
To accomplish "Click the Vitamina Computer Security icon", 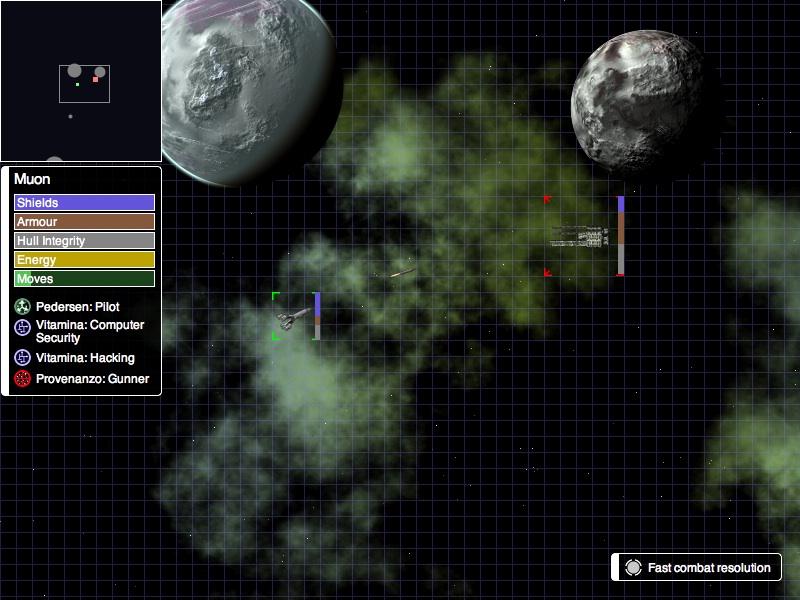I will click(x=23, y=326).
